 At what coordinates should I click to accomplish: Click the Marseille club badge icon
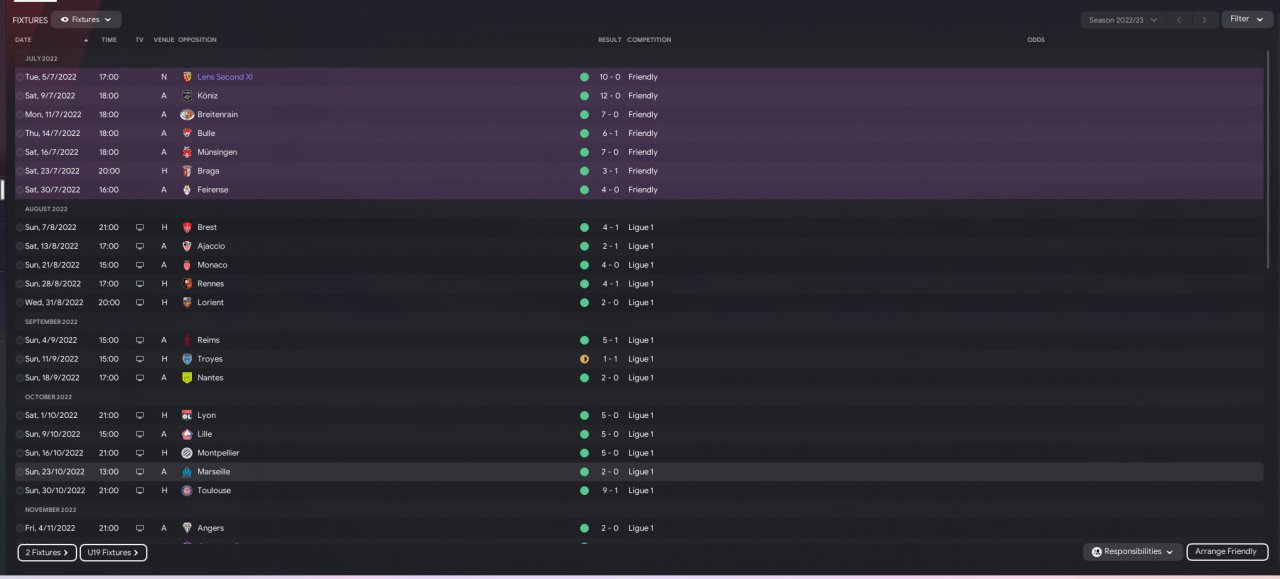(187, 472)
